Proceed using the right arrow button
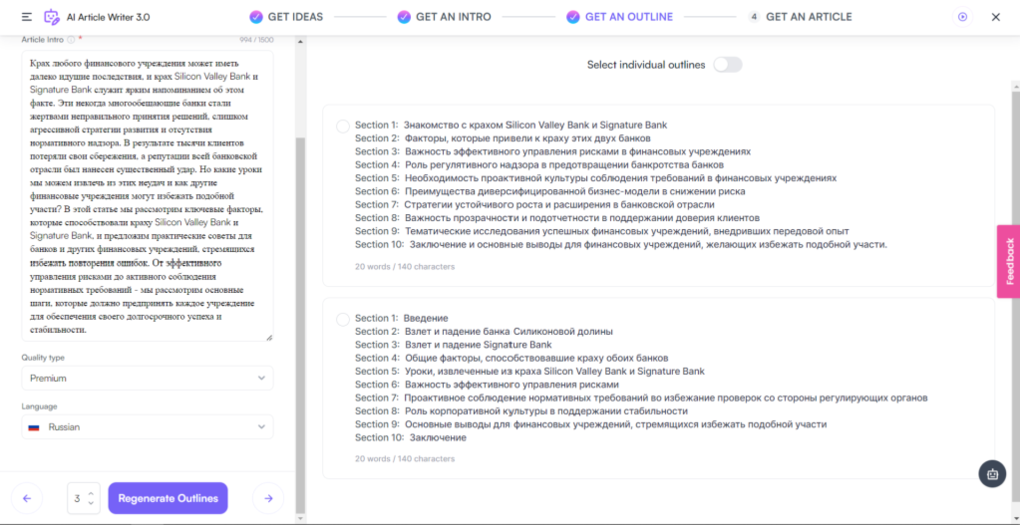This screenshot has width=1020, height=525. coord(267,498)
